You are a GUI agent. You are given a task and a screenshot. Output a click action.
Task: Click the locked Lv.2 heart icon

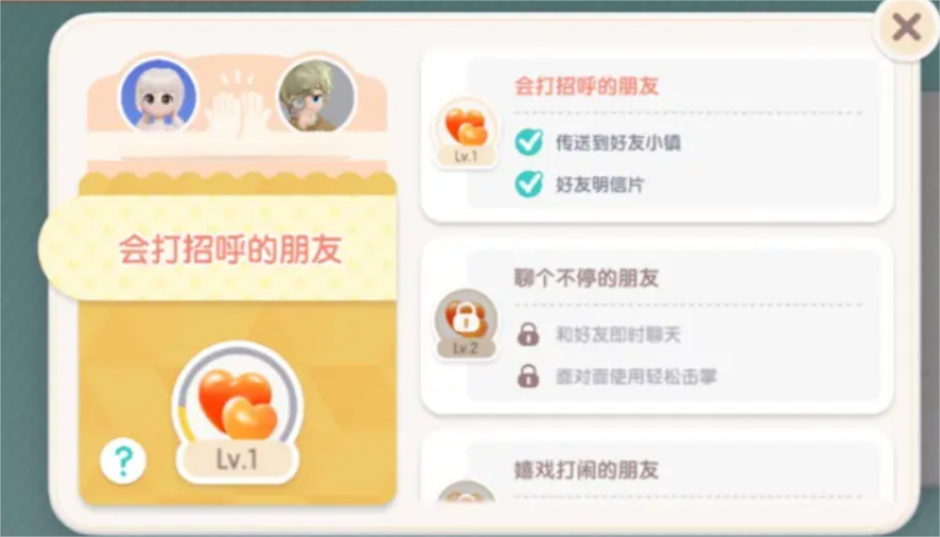[466, 324]
